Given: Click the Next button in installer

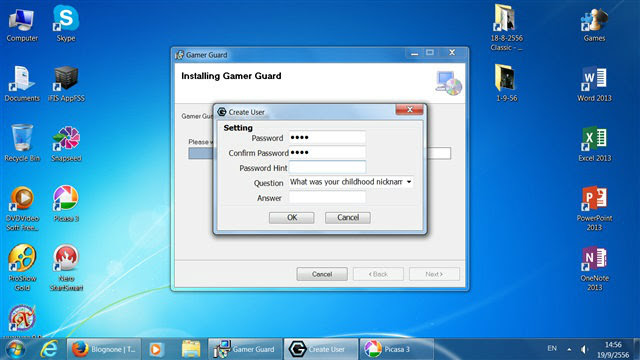Looking at the screenshot, I should [434, 274].
